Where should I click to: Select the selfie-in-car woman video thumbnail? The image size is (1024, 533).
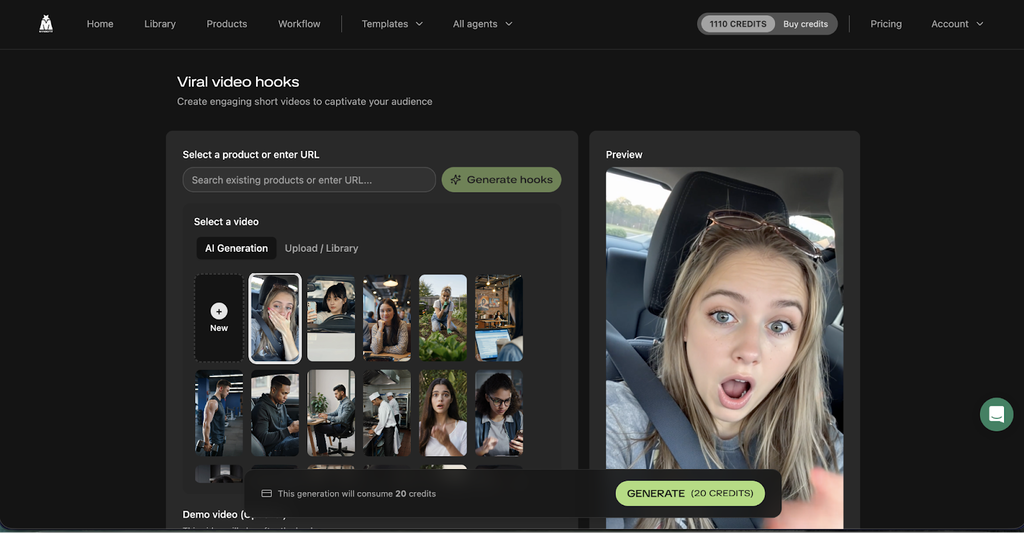tap(275, 318)
